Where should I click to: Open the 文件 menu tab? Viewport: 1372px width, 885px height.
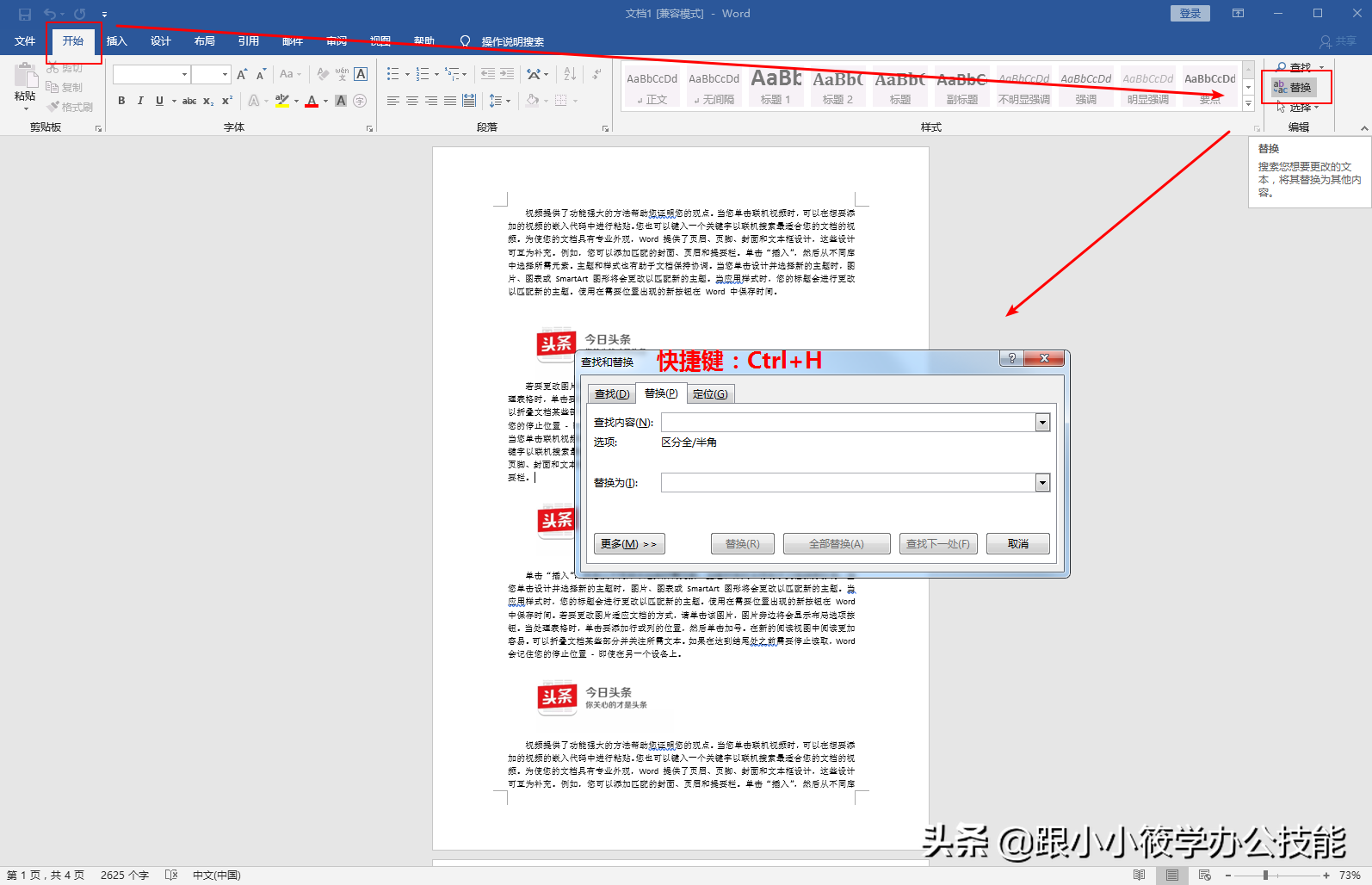(25, 41)
